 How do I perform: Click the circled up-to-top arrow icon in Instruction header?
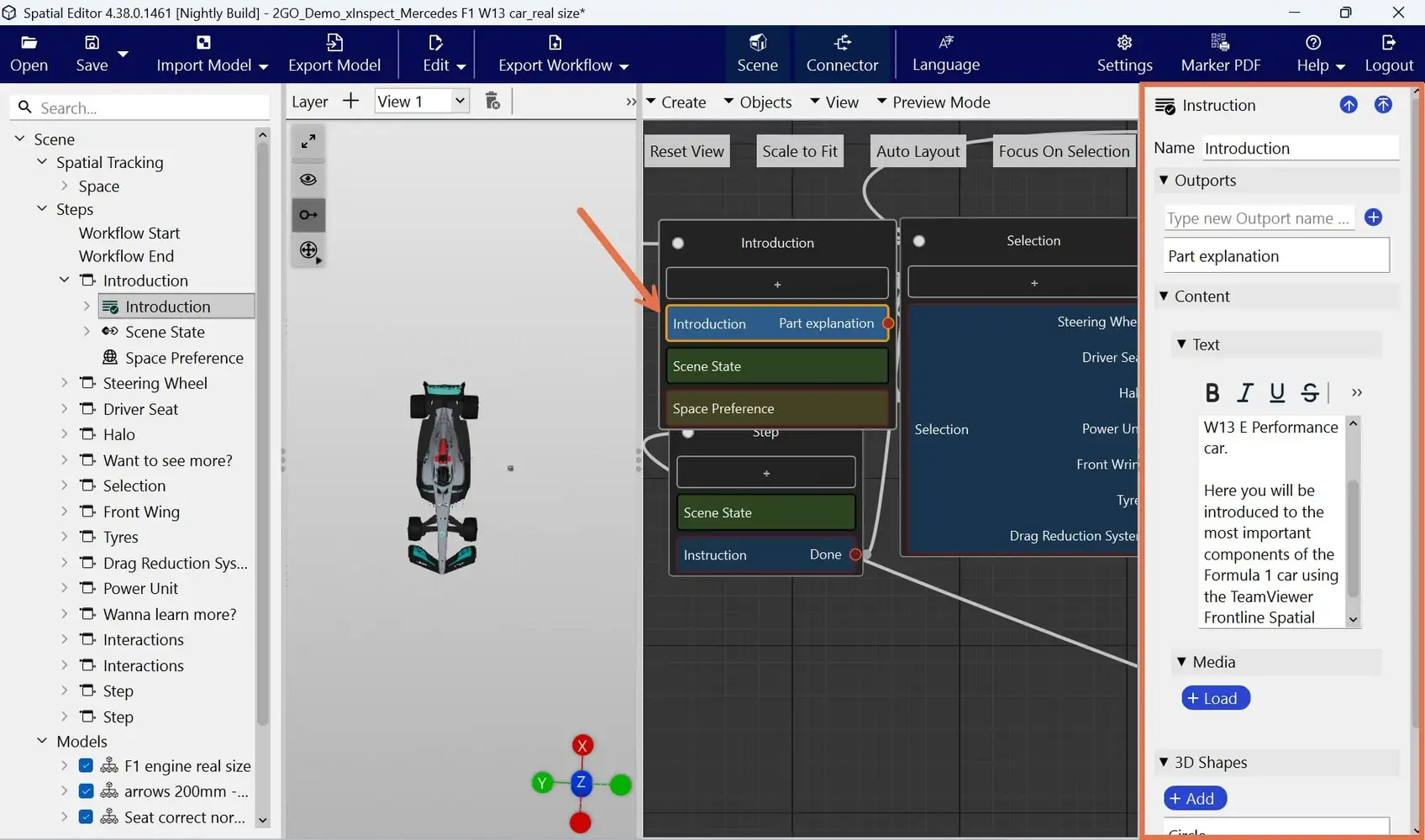coord(1383,105)
